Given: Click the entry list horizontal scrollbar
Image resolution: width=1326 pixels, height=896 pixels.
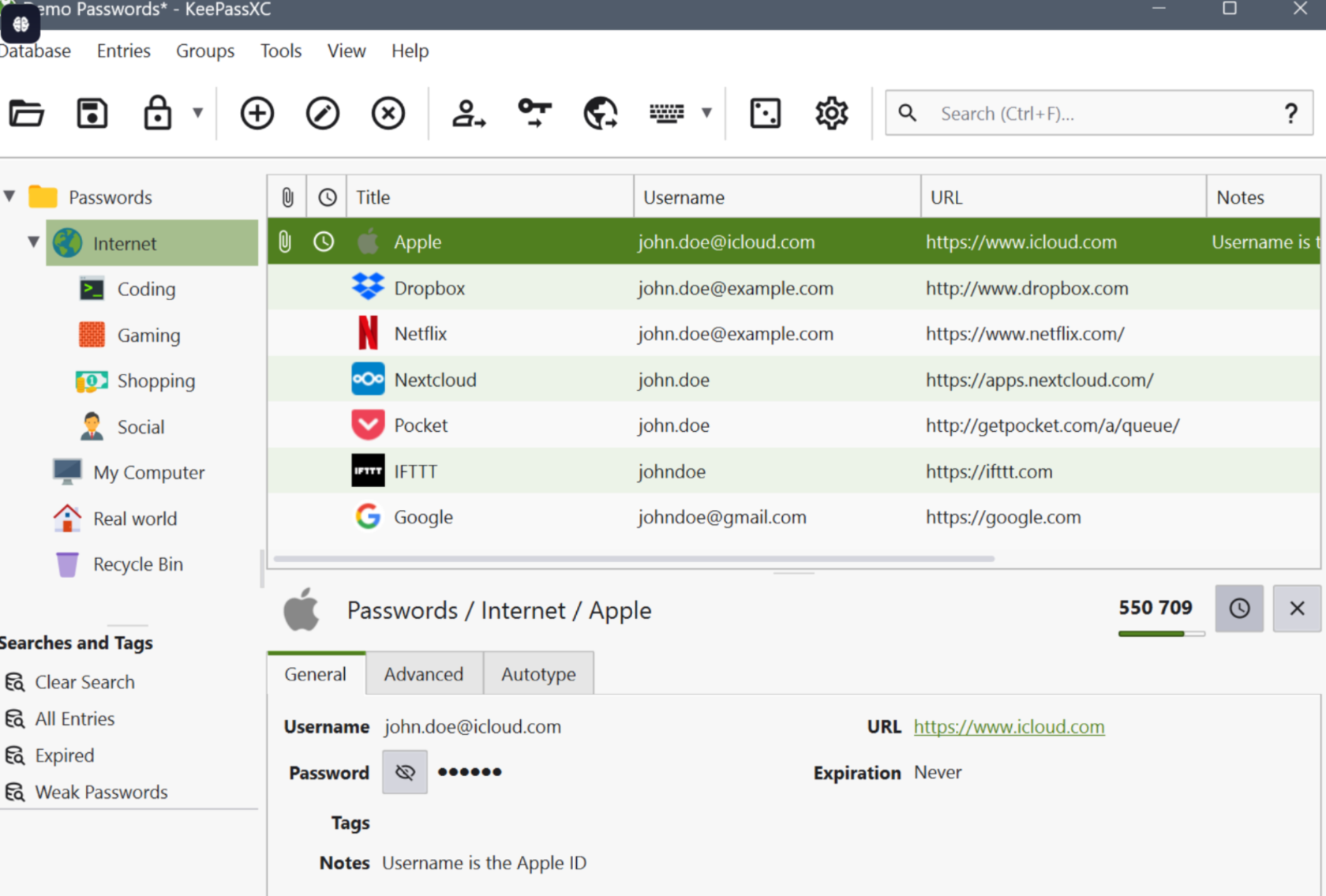Looking at the screenshot, I should (x=634, y=559).
